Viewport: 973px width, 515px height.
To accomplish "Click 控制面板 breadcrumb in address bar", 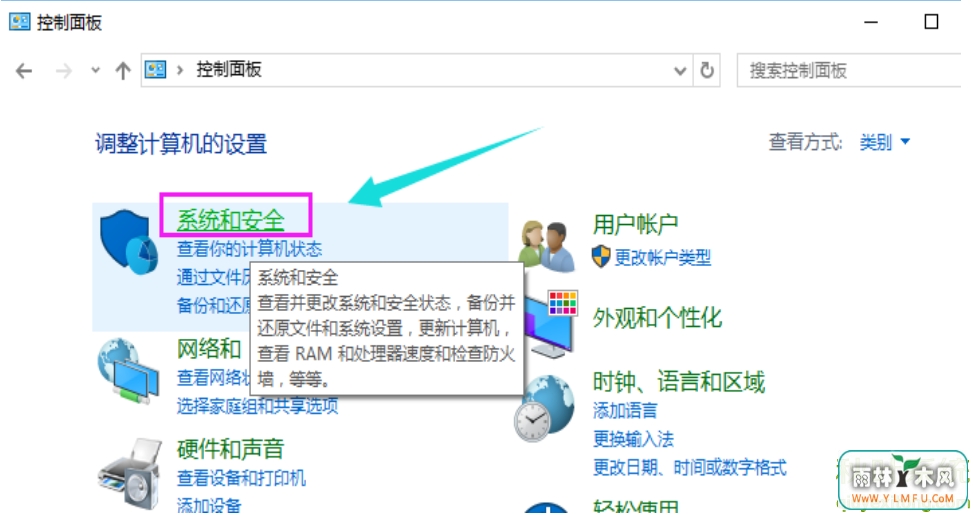I will 229,69.
